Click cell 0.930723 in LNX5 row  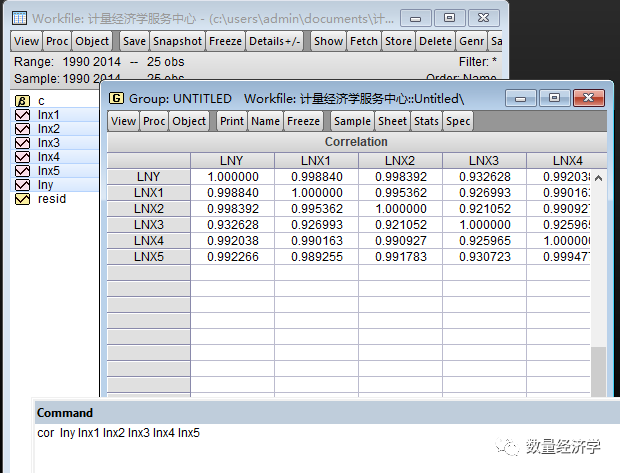pyautogui.click(x=485, y=257)
